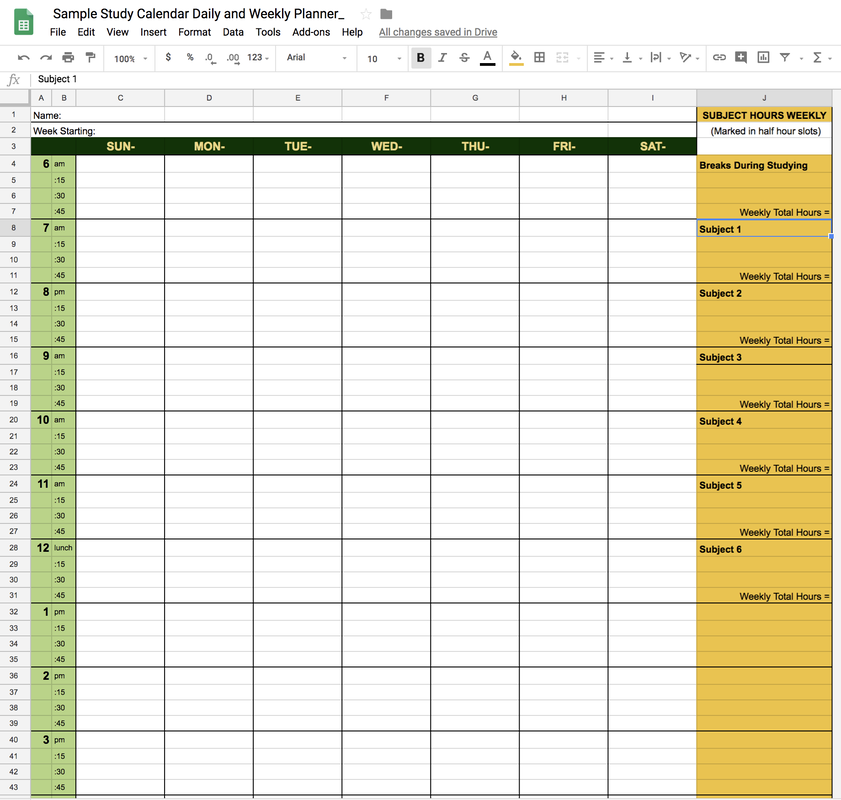Click the insert link icon
841x800 pixels.
coord(719,58)
